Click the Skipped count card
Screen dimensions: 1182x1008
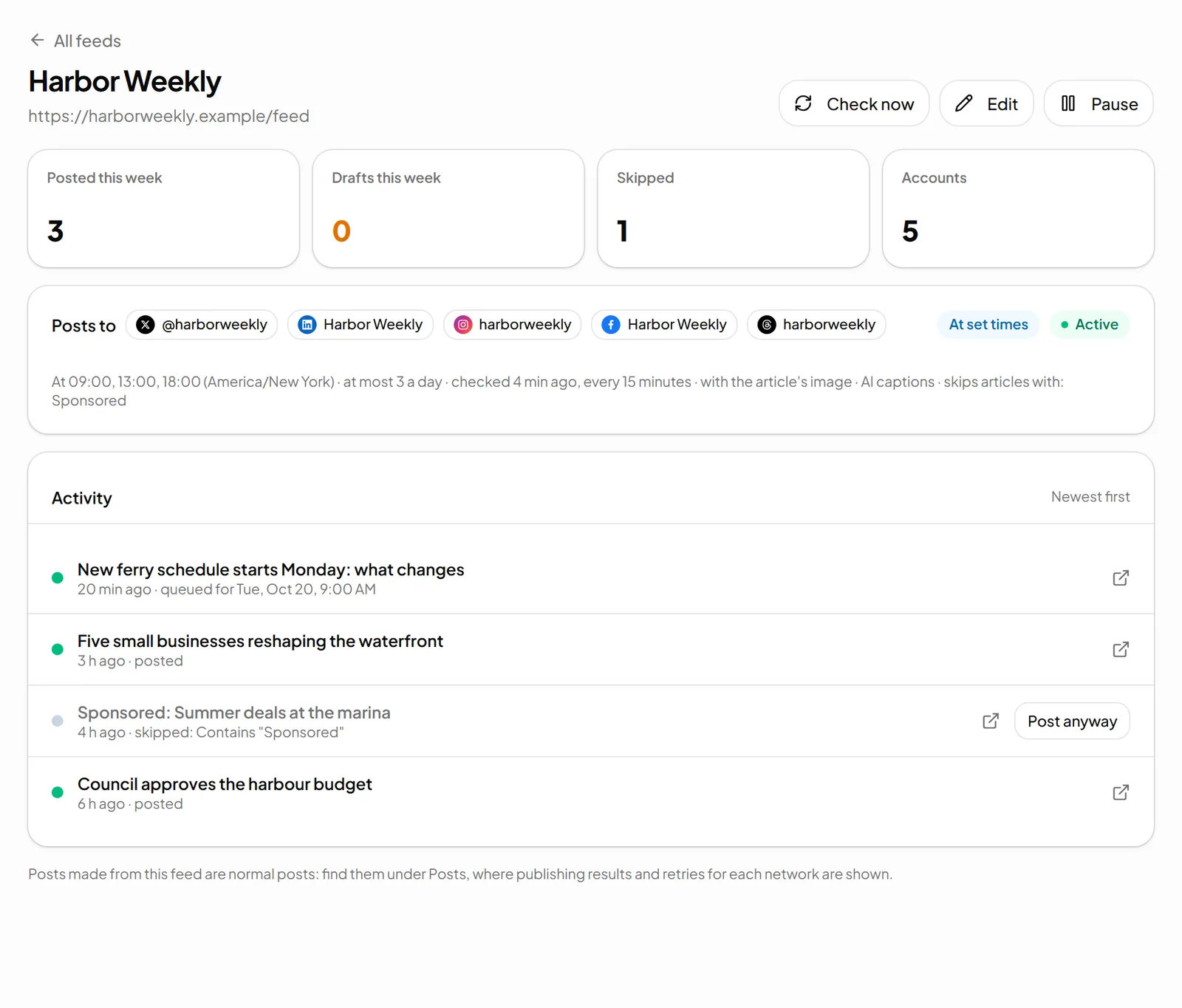click(734, 209)
